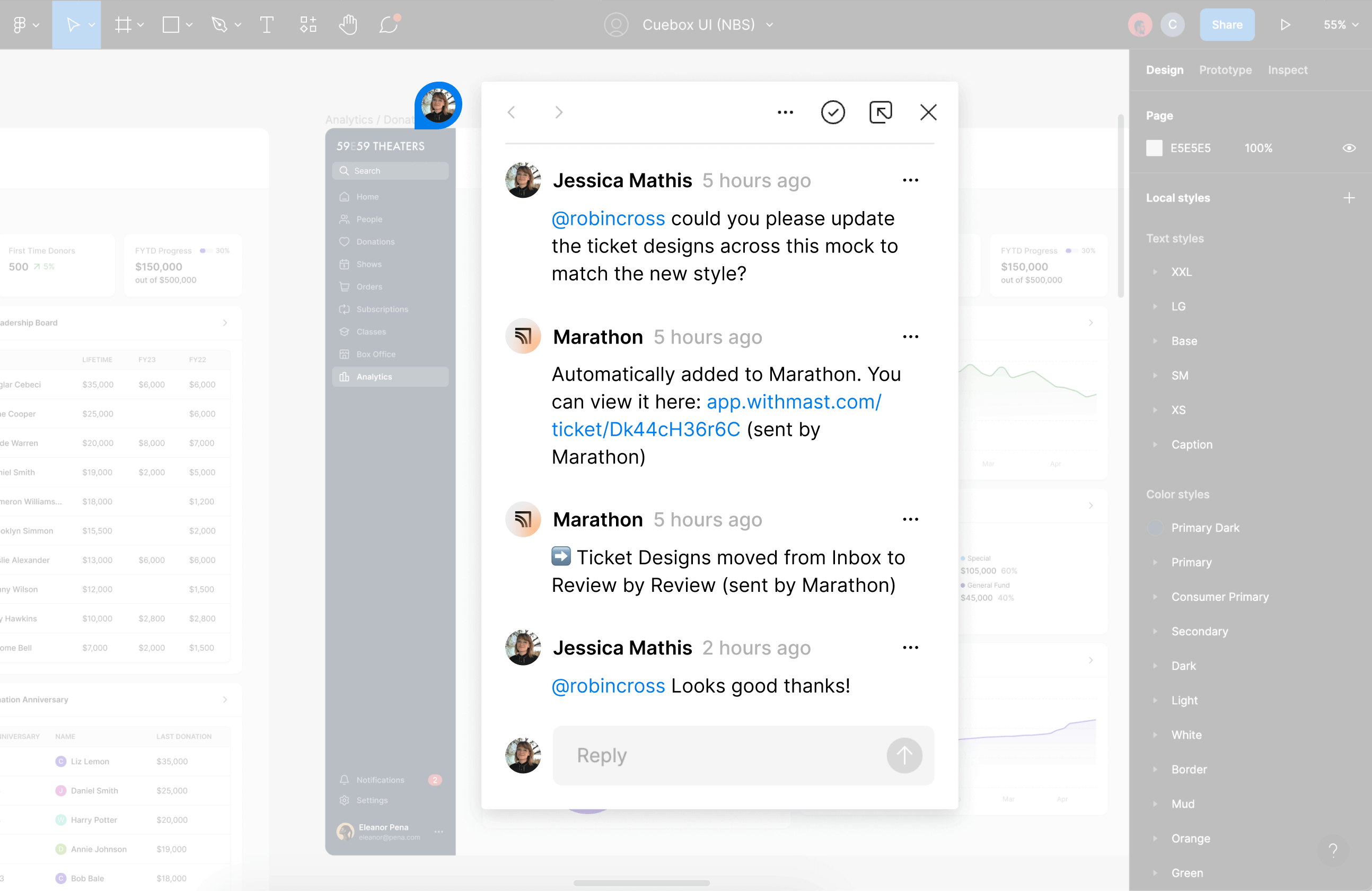
Task: Click the comment popout arrow icon
Action: (880, 112)
